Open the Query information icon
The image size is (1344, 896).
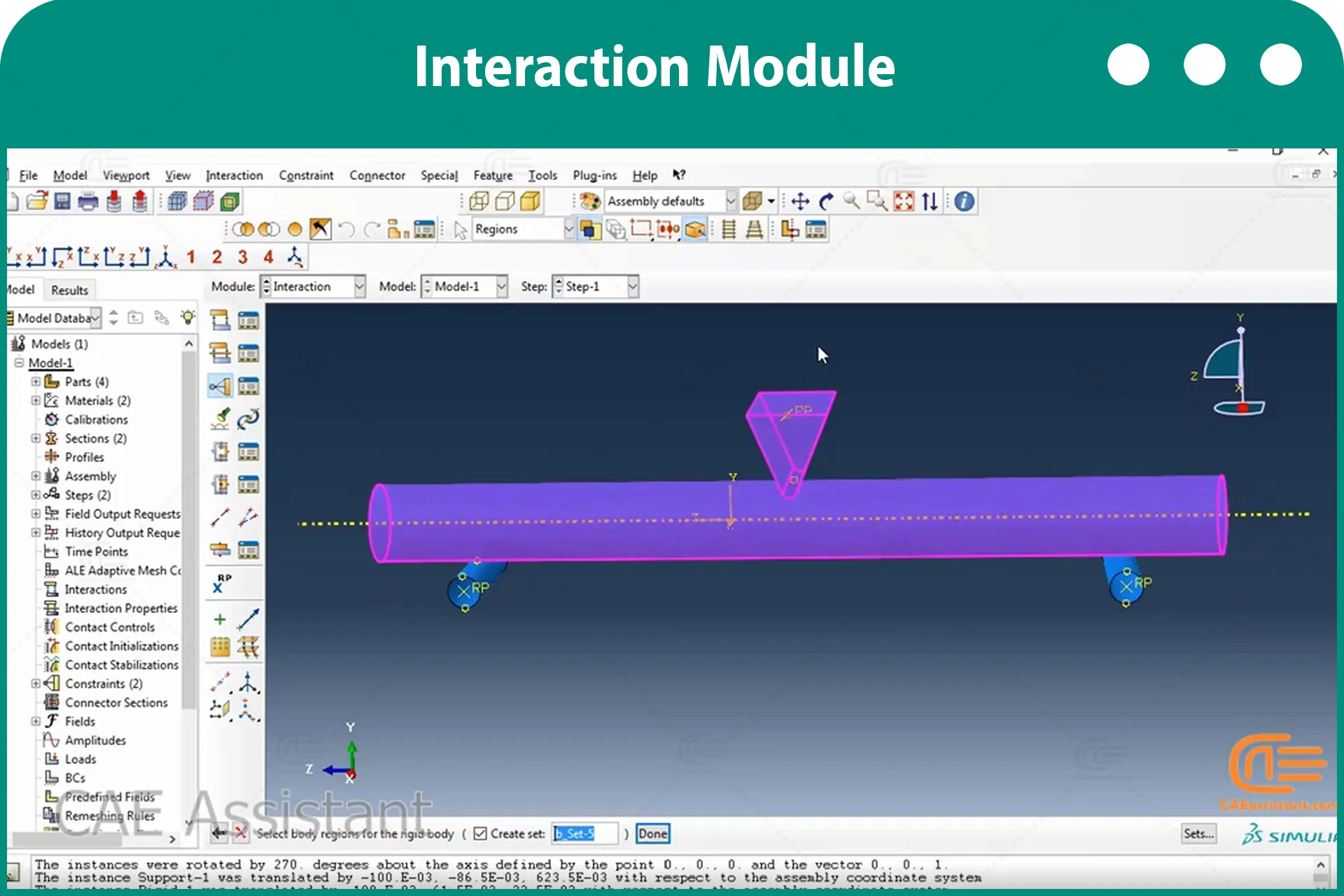[x=964, y=202]
